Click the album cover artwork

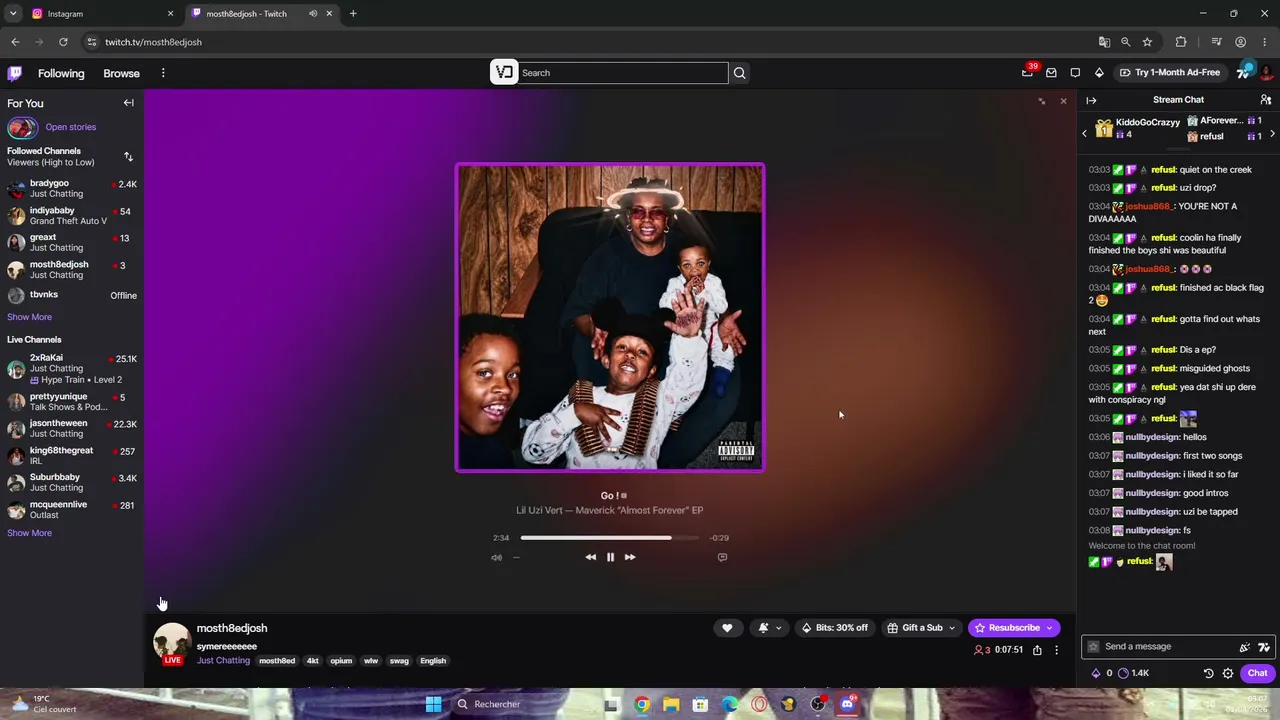click(610, 317)
